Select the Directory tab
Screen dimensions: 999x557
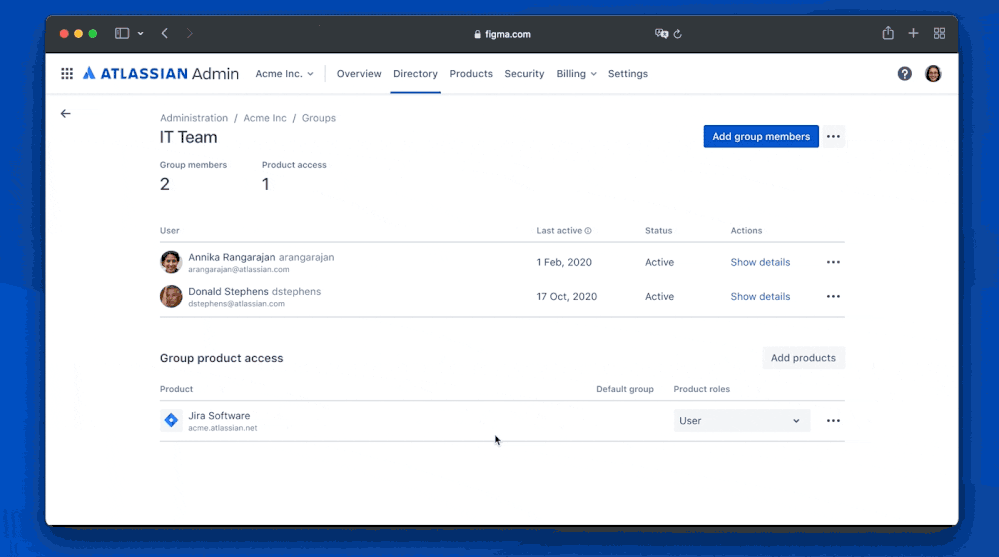click(415, 73)
